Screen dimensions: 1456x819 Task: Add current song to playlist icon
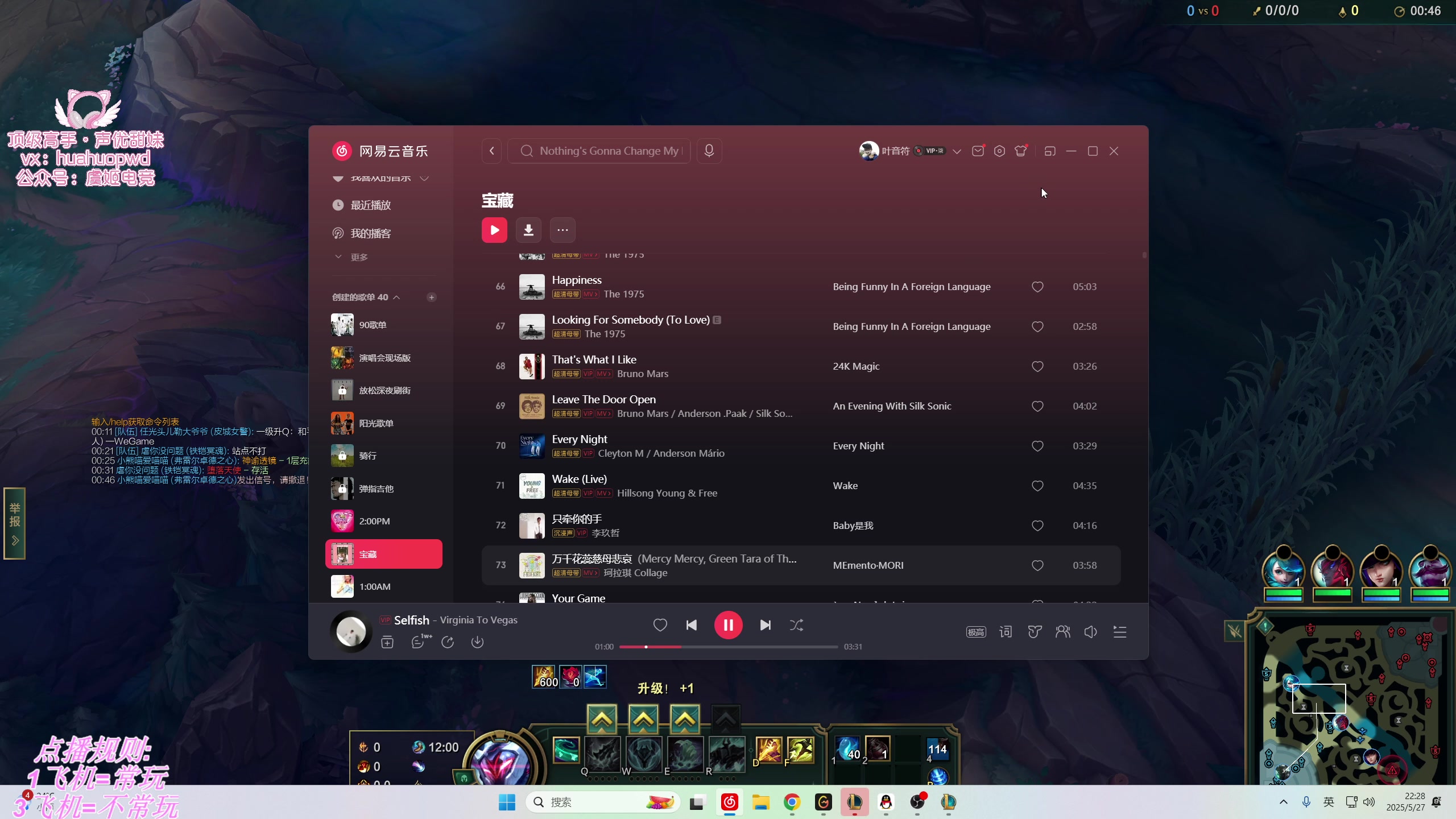[387, 642]
